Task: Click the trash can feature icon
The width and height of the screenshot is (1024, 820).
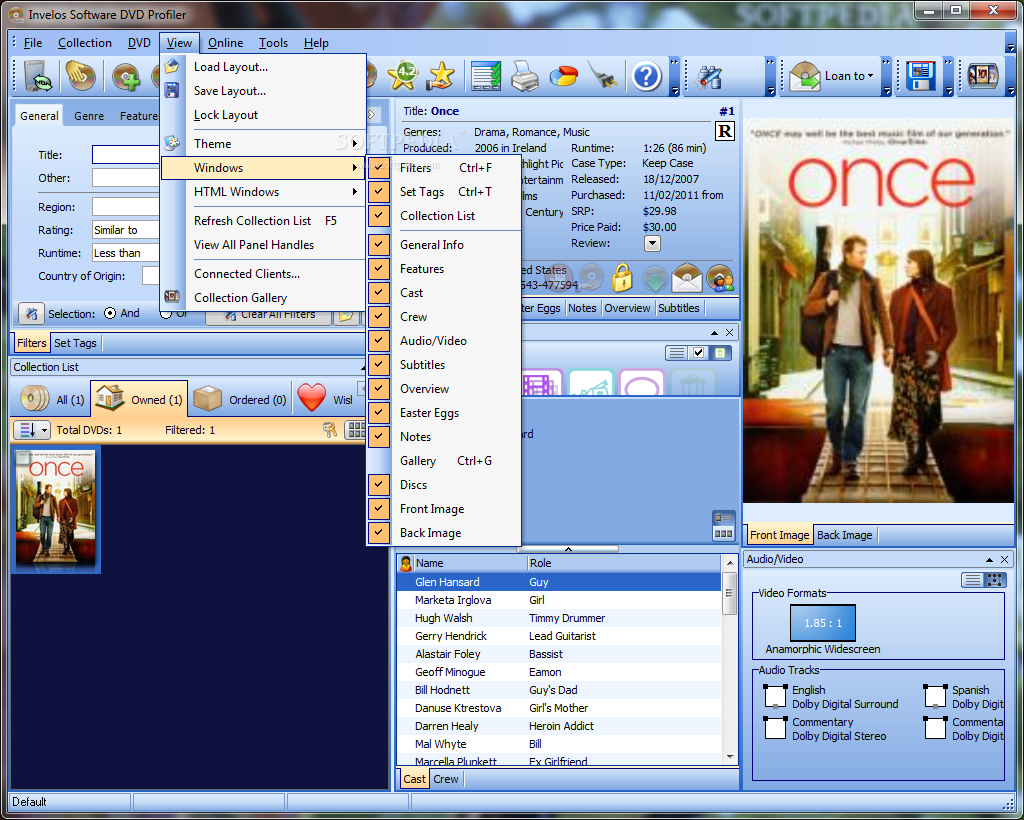Action: 693,383
